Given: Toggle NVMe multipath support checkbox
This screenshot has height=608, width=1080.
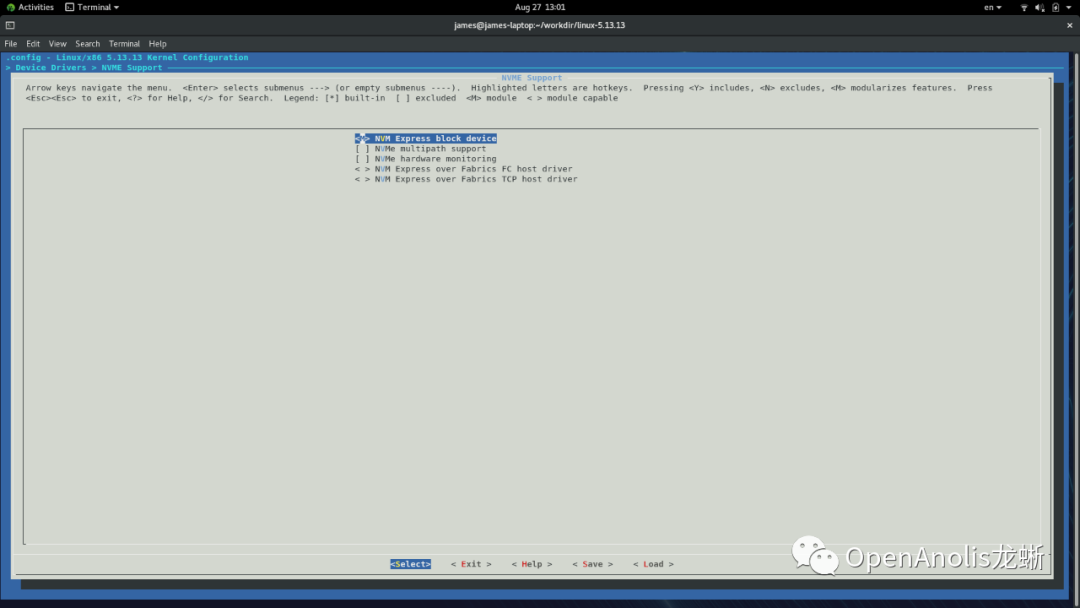Looking at the screenshot, I should coord(420,149).
